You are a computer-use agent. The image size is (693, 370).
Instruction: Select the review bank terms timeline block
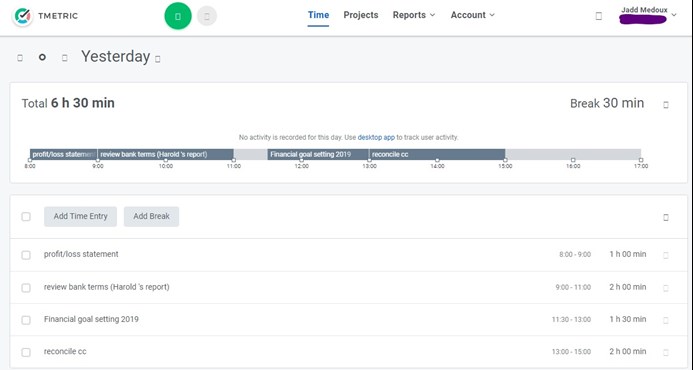pos(166,154)
